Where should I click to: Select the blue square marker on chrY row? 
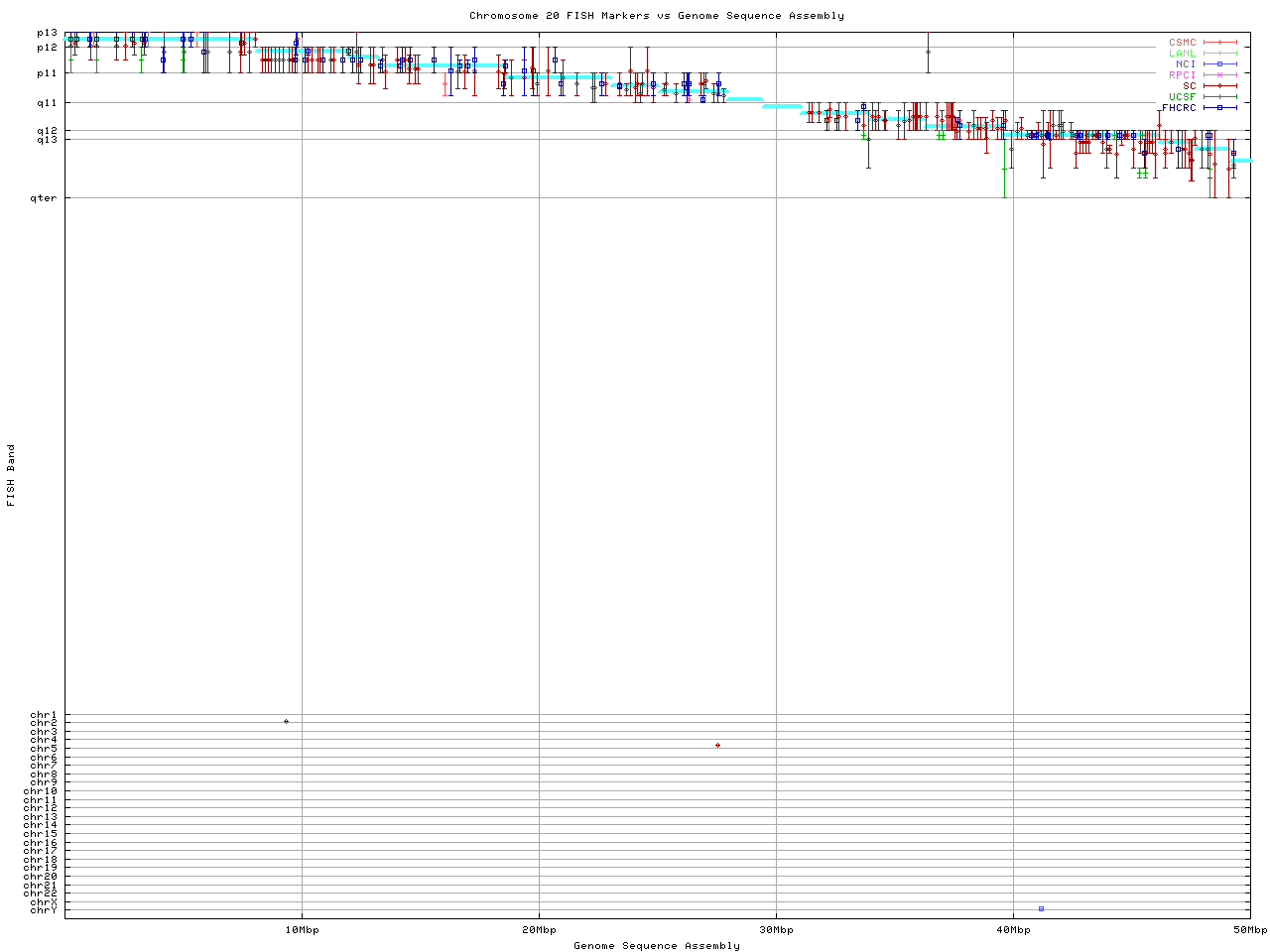(x=1041, y=908)
